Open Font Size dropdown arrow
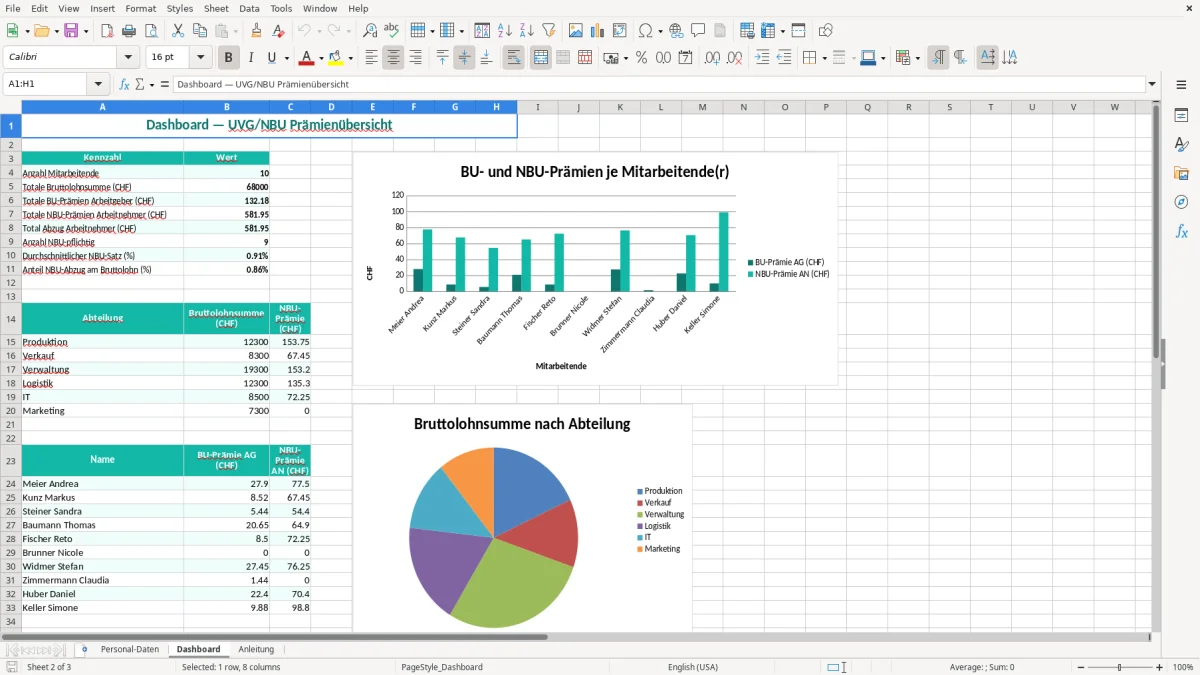Image resolution: width=1200 pixels, height=675 pixels. [x=201, y=58]
